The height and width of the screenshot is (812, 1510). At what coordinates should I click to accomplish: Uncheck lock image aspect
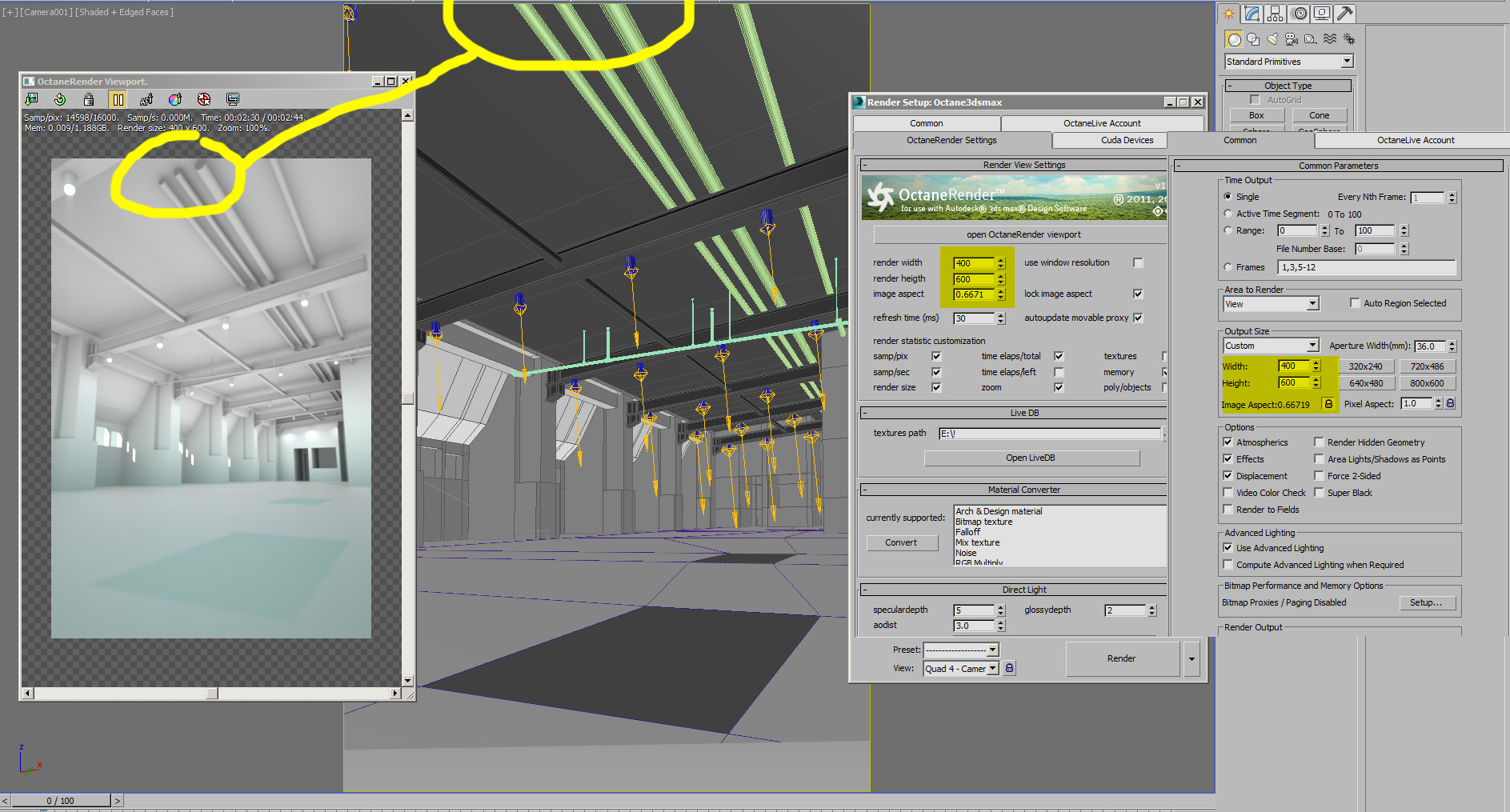[x=1138, y=294]
